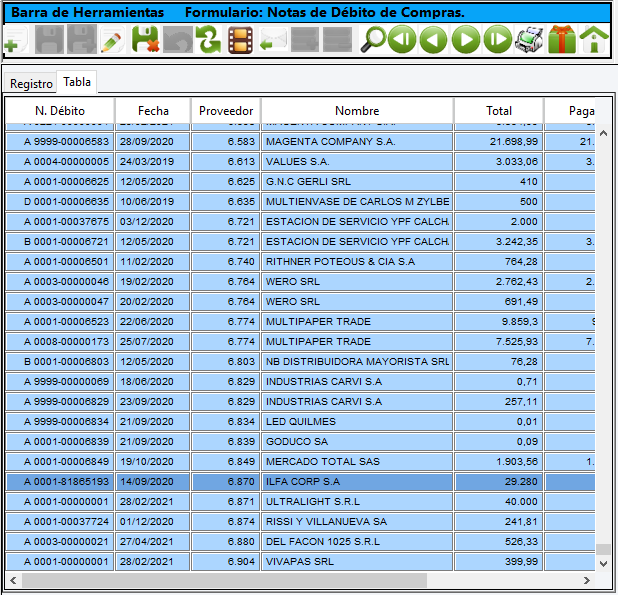Sort by Fecha column header

[x=153, y=111]
